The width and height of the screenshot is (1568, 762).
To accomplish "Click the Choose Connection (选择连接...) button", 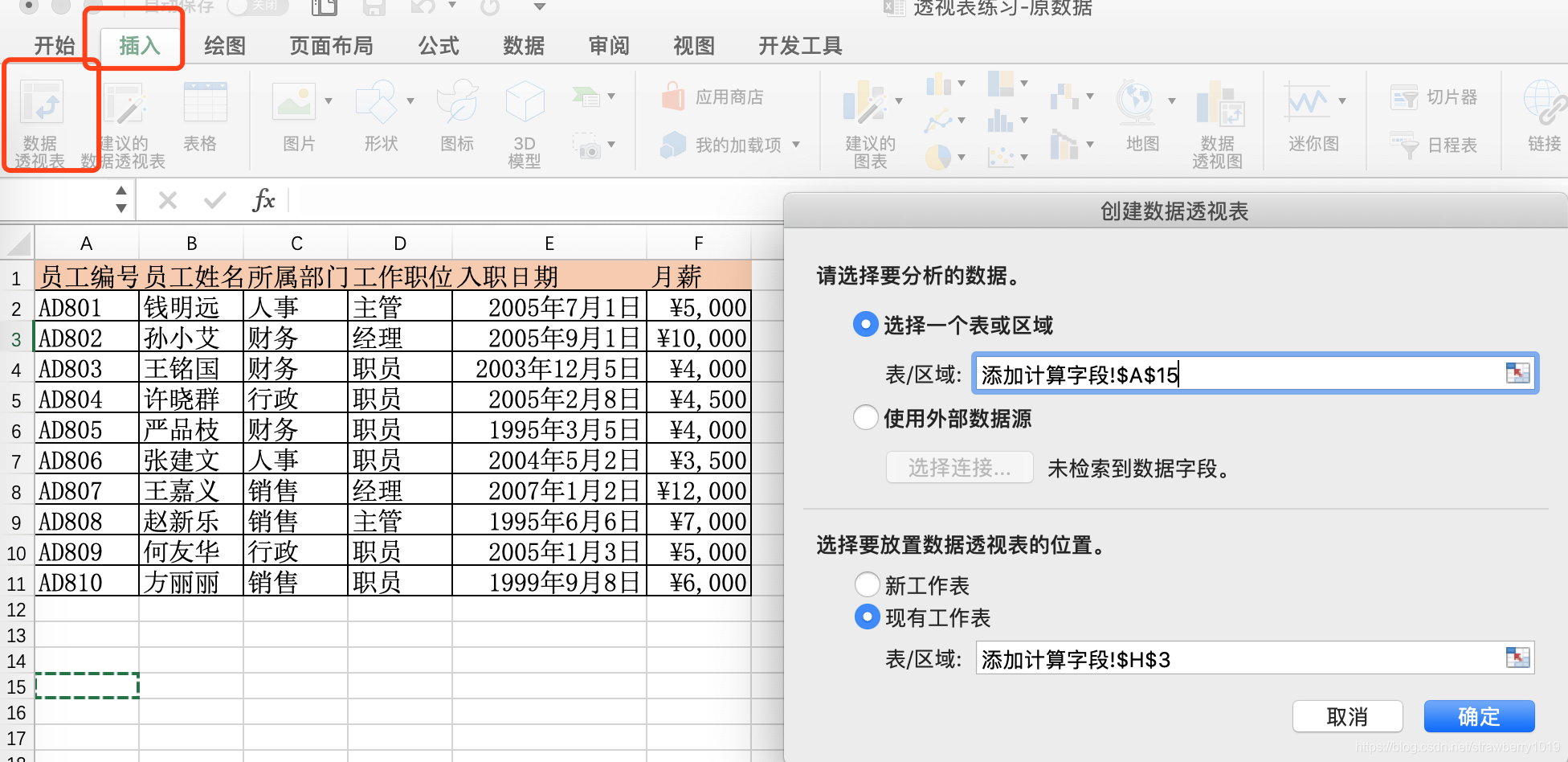I will click(x=959, y=467).
